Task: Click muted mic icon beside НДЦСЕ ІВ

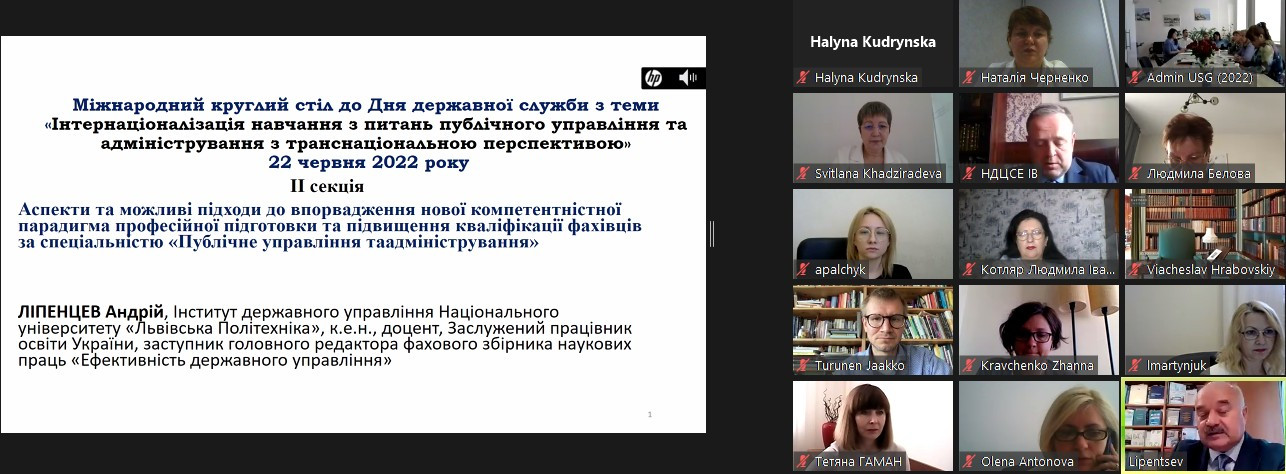Action: (x=968, y=173)
